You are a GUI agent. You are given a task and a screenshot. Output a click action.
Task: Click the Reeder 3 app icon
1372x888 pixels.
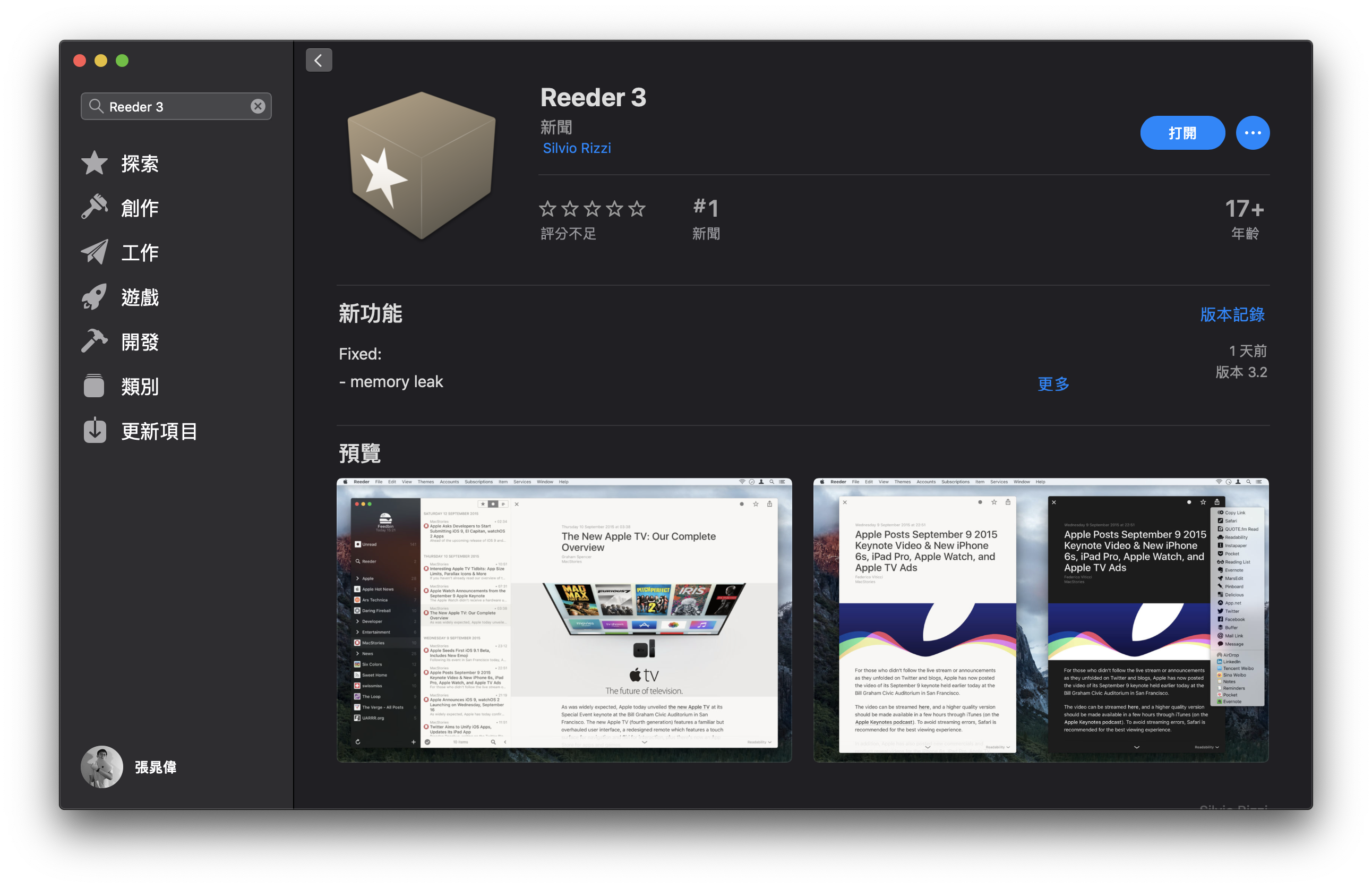422,166
